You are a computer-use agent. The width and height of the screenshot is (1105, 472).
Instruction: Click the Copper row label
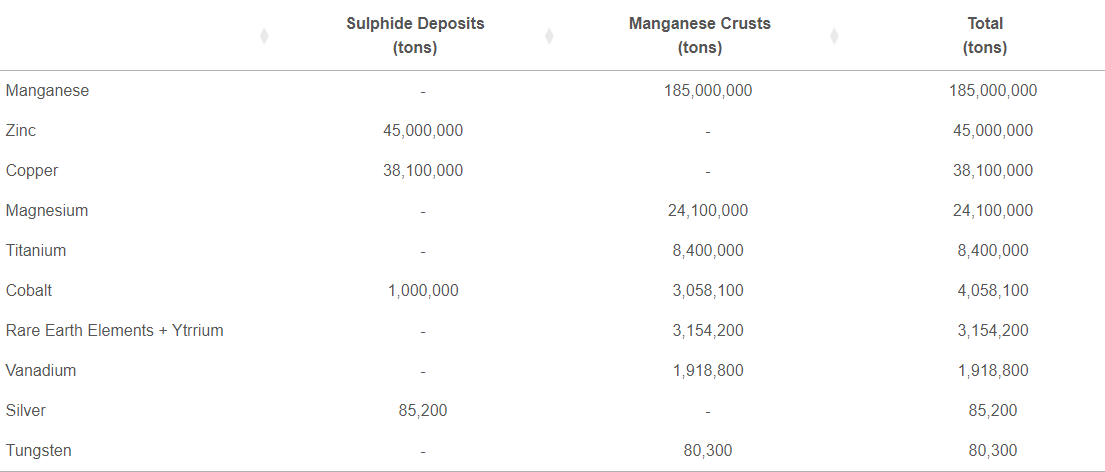pos(32,170)
